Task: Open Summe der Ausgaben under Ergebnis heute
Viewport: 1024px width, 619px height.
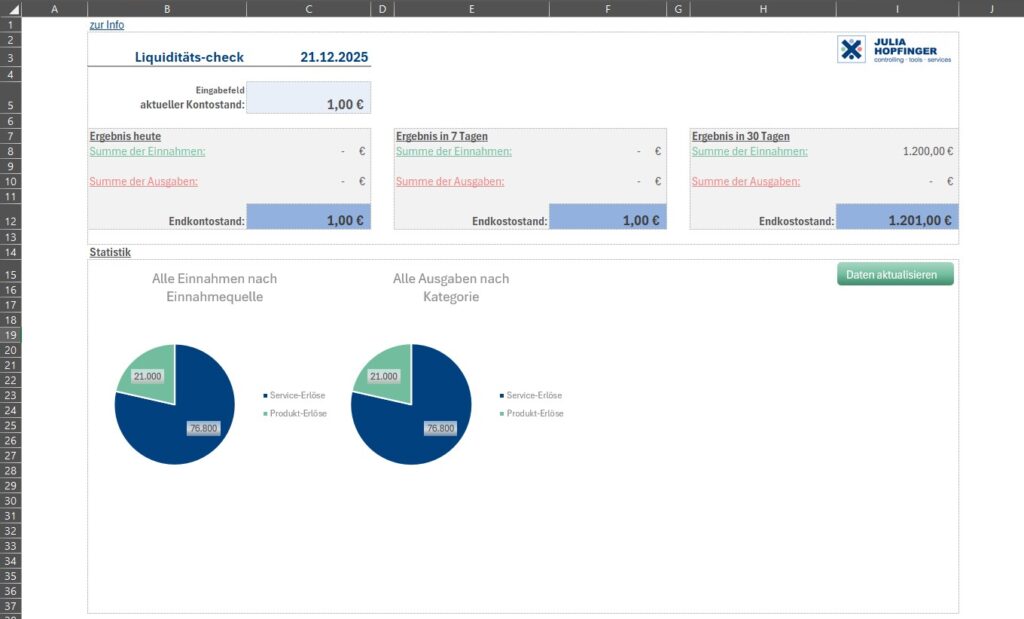Action: (143, 181)
